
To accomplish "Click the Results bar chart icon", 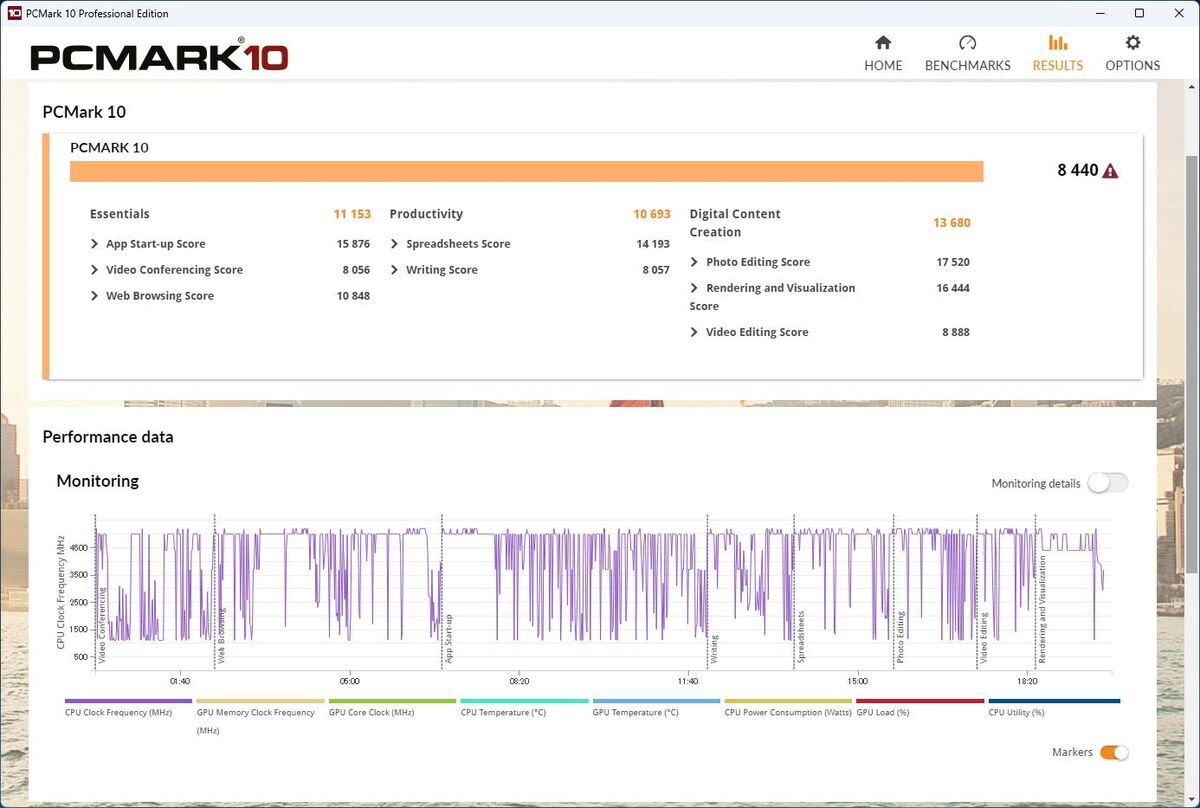I will tap(1057, 43).
